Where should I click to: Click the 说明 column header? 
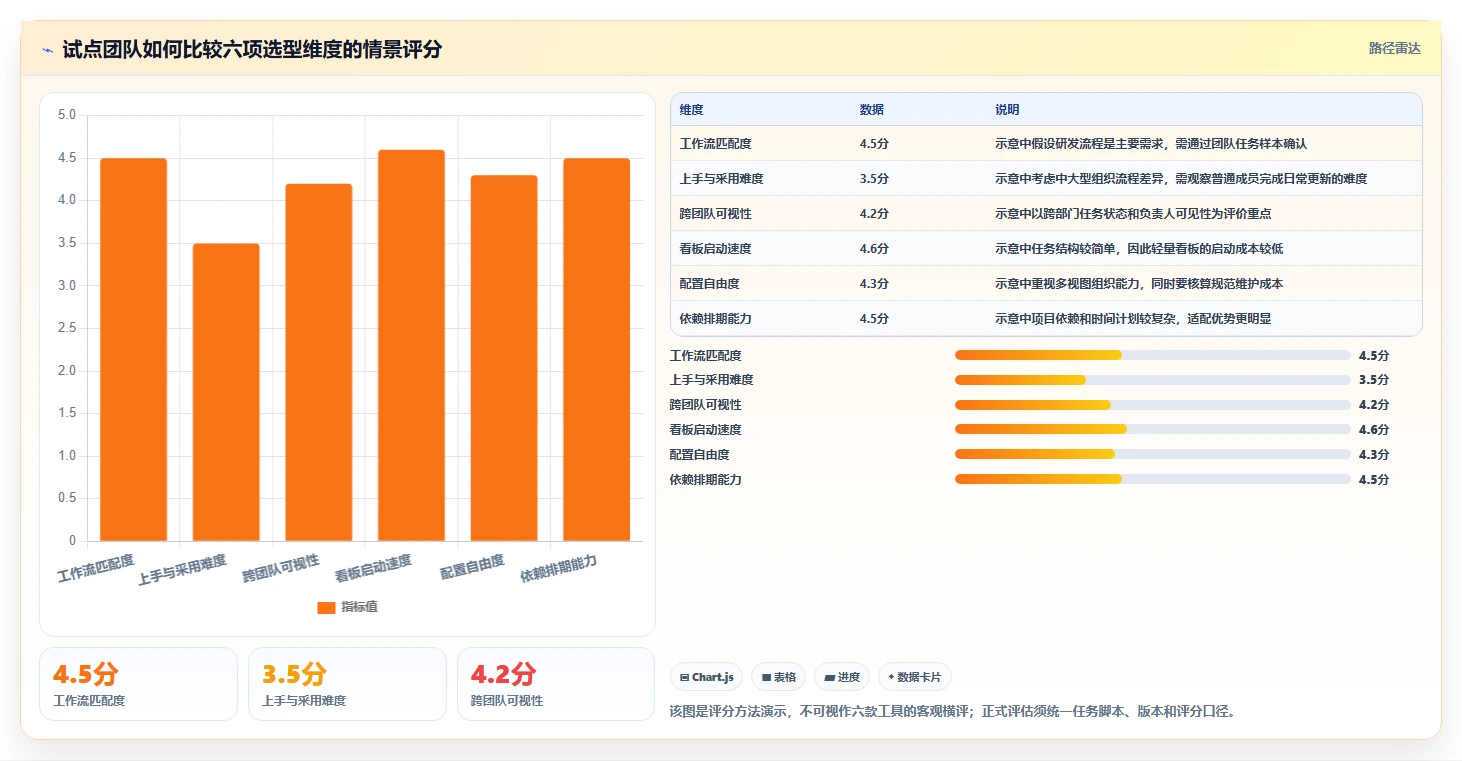(x=1007, y=110)
